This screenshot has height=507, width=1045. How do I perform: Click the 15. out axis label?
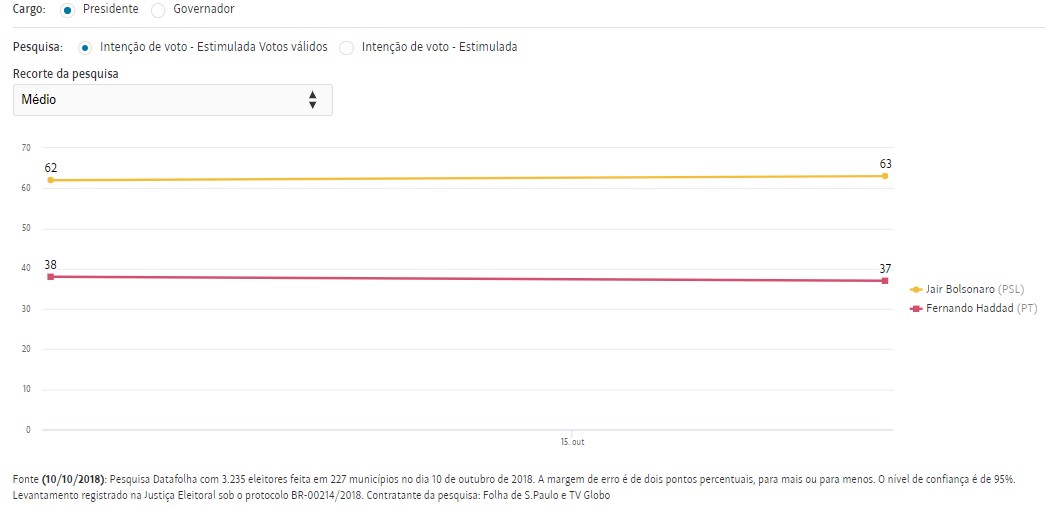[572, 441]
